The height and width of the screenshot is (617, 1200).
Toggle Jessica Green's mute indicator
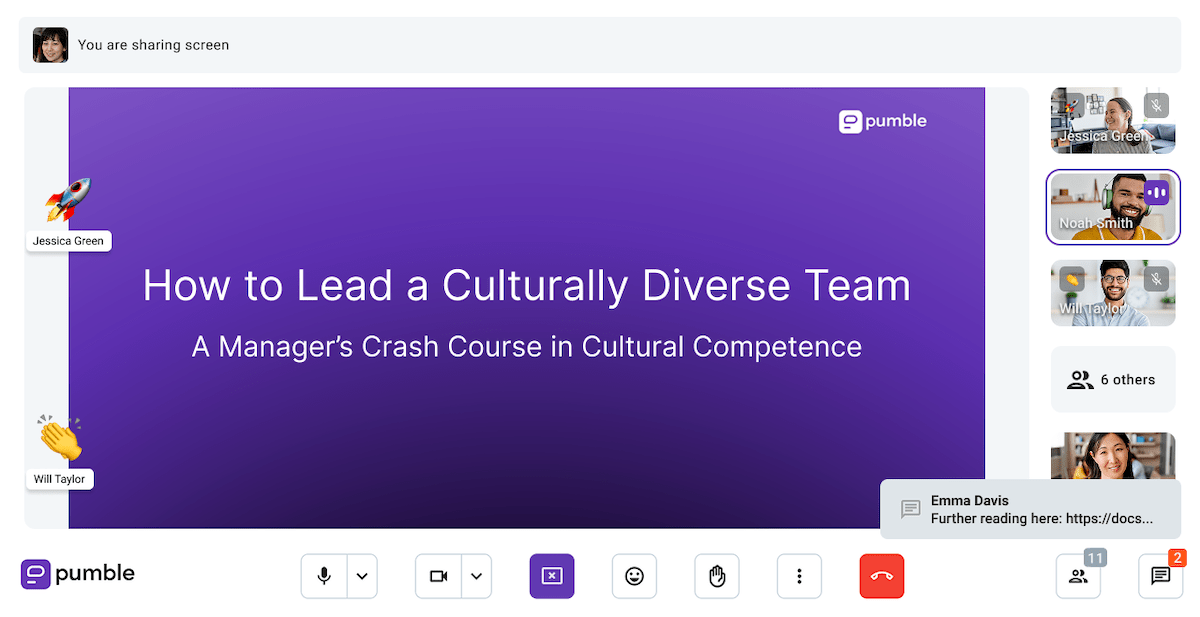pos(1156,105)
